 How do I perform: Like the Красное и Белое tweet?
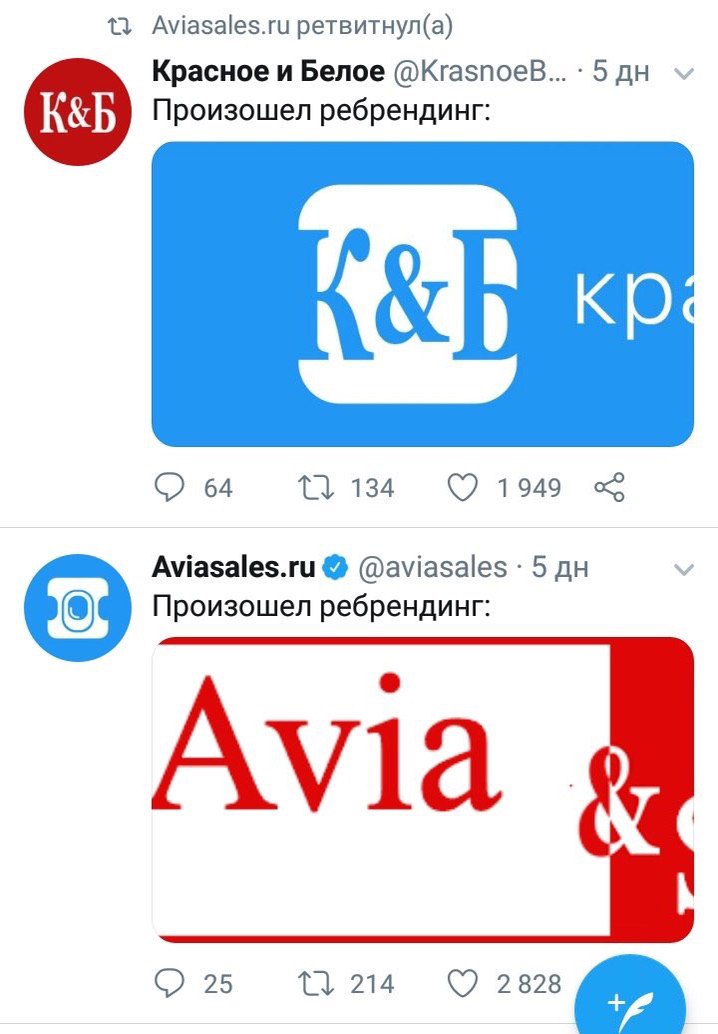coord(462,488)
